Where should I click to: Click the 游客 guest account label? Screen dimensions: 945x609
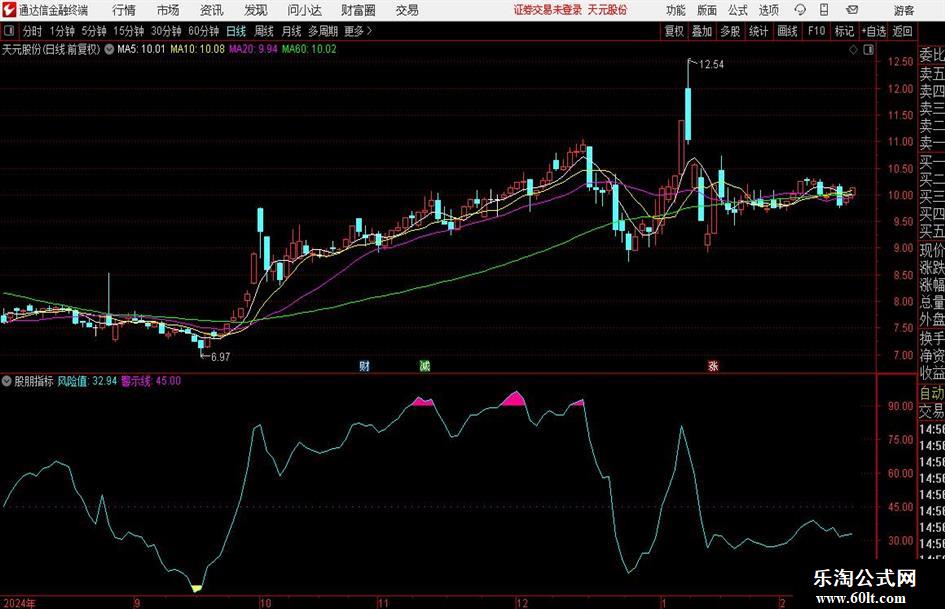pyautogui.click(x=904, y=10)
